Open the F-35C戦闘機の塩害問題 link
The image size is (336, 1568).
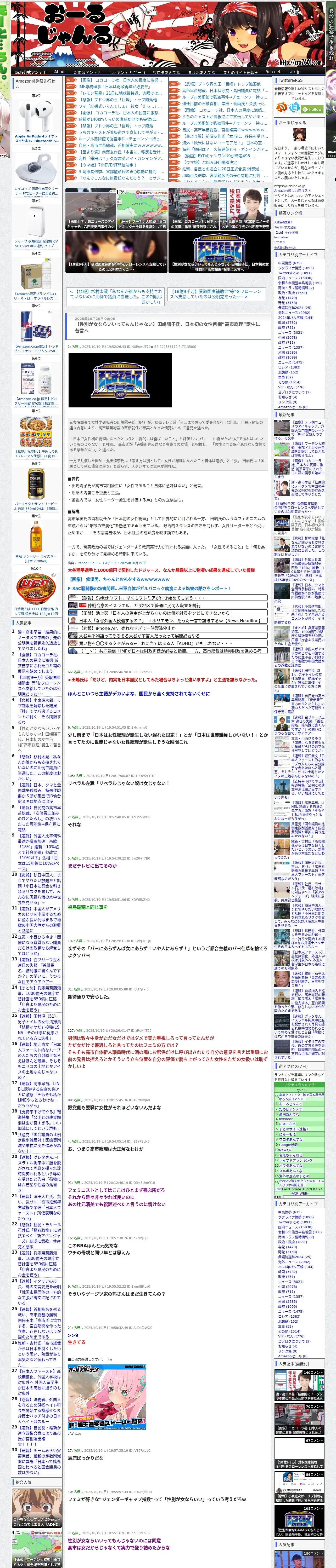(149, 589)
